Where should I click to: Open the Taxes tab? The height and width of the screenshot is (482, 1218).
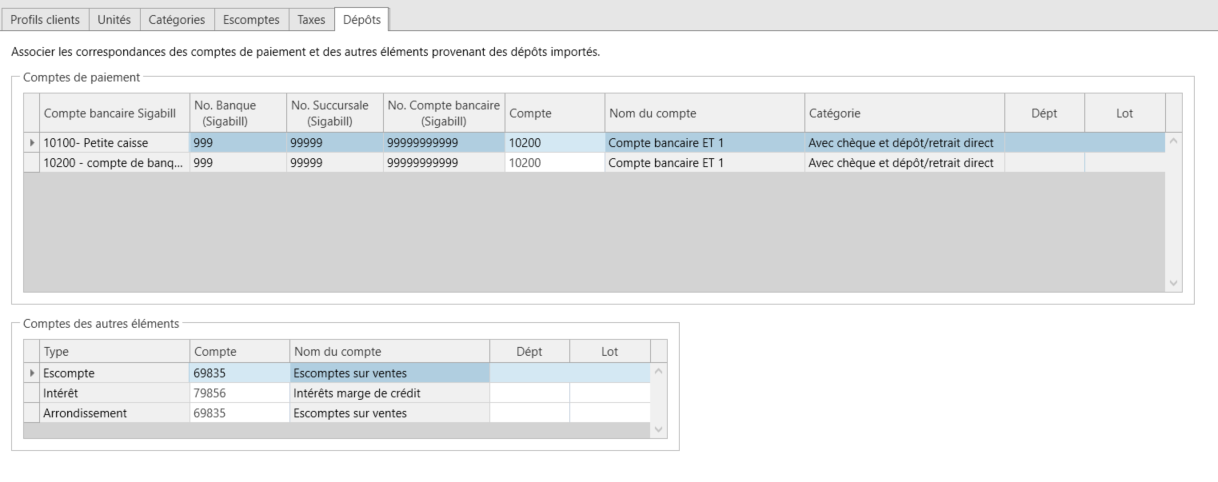coord(311,20)
